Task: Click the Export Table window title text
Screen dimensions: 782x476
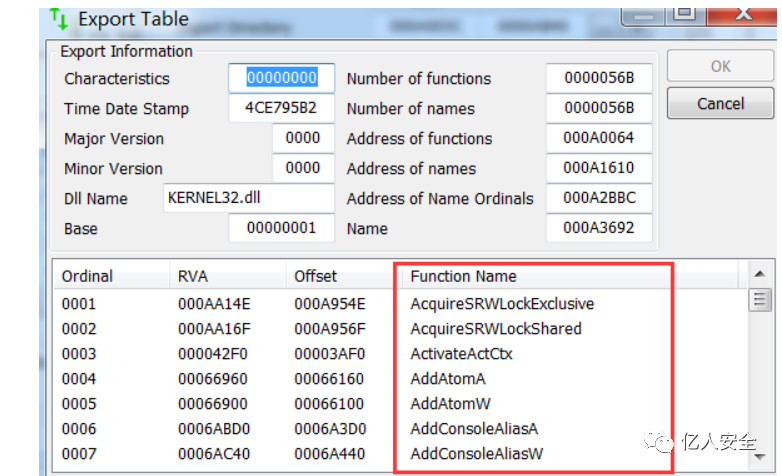Action: click(133, 19)
